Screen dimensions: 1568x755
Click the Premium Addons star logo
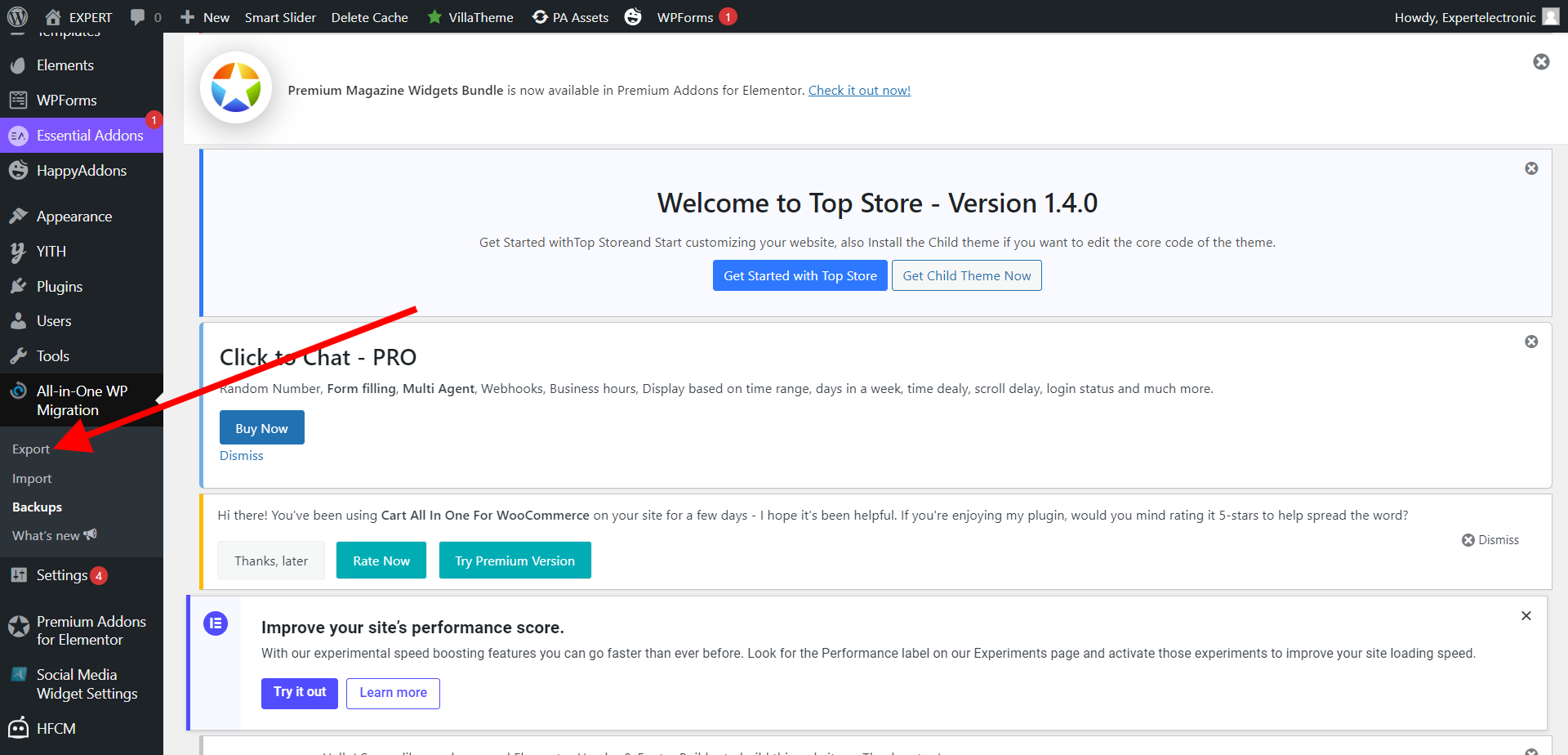[x=236, y=88]
